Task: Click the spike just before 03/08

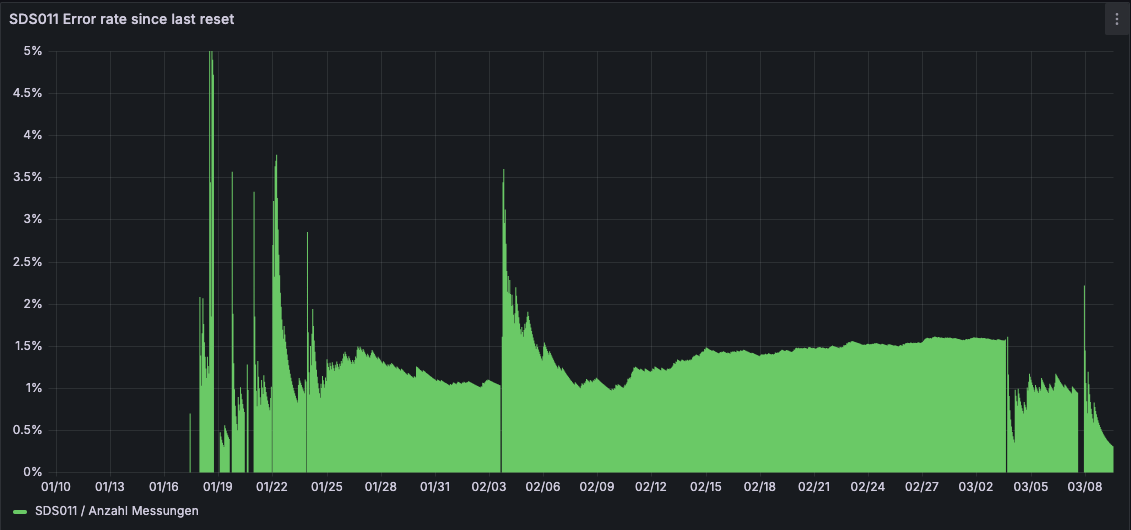Action: 1084,288
